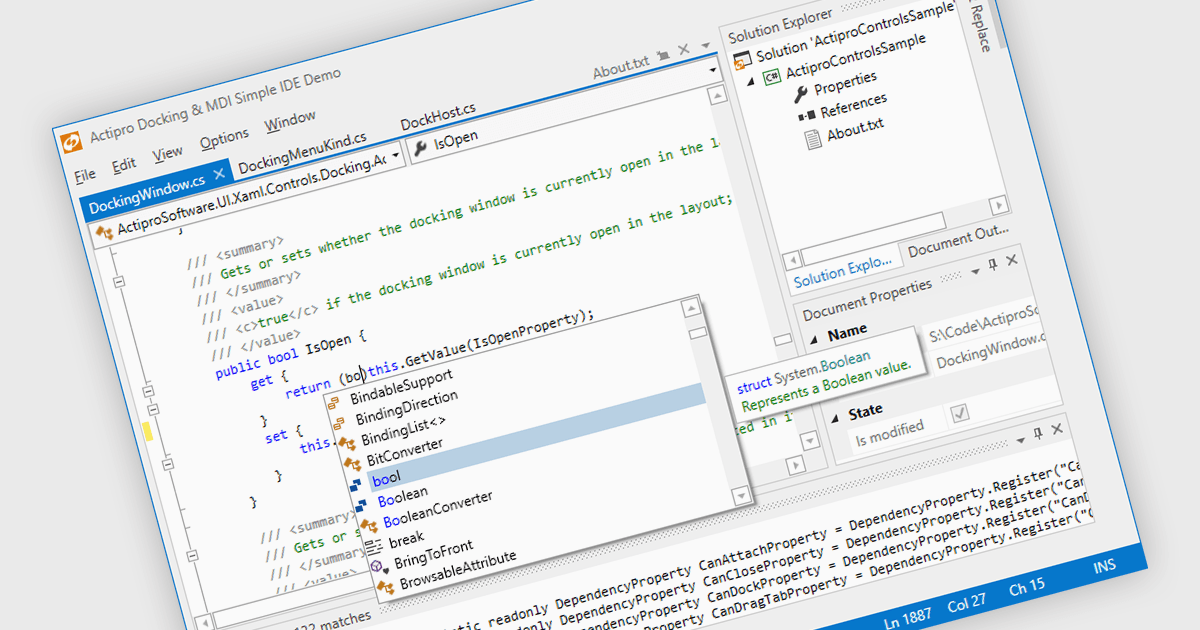Toggle the Is modified checkbox

tap(960, 413)
